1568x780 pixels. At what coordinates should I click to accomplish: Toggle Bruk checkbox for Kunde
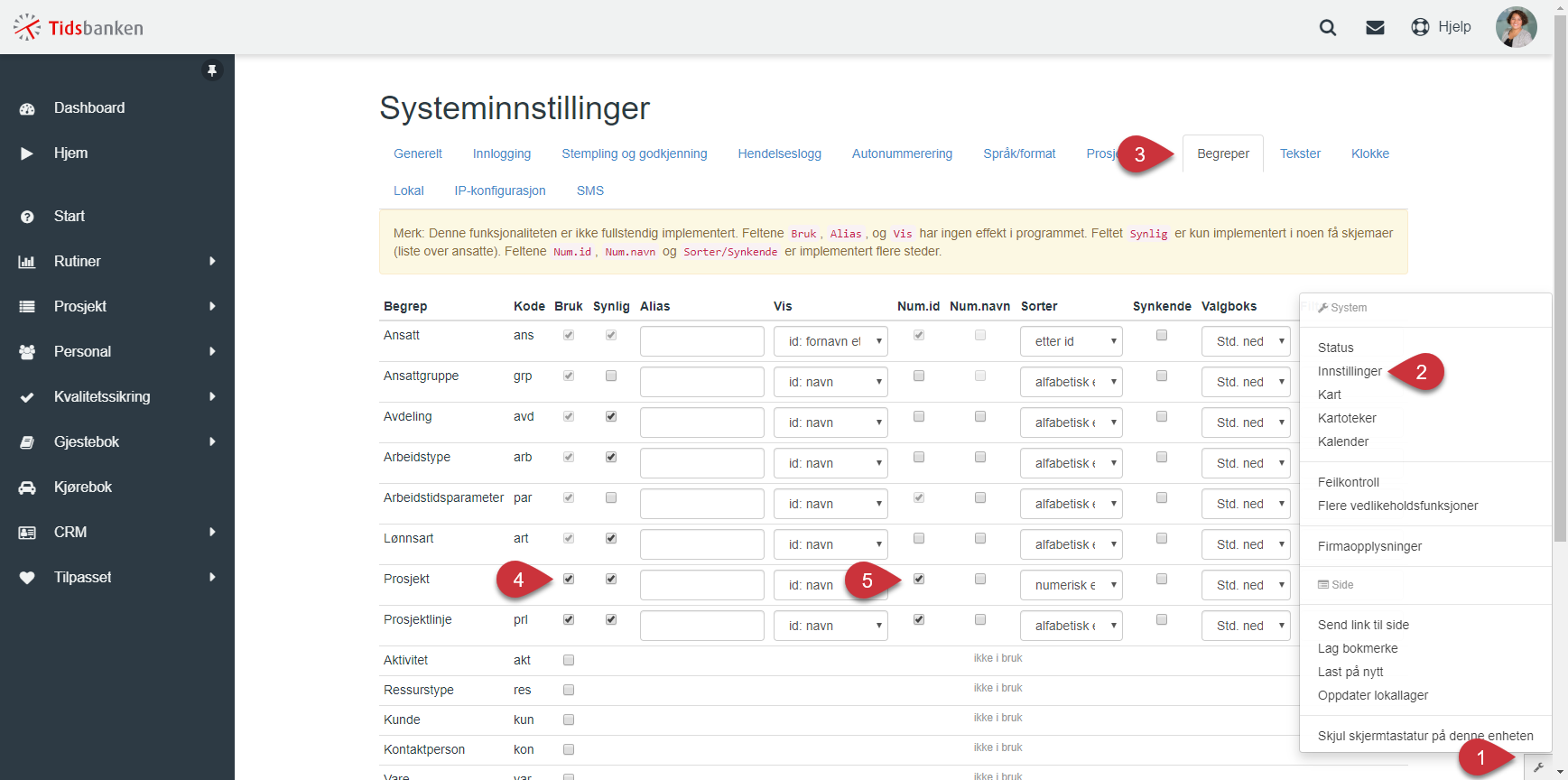[x=569, y=720]
